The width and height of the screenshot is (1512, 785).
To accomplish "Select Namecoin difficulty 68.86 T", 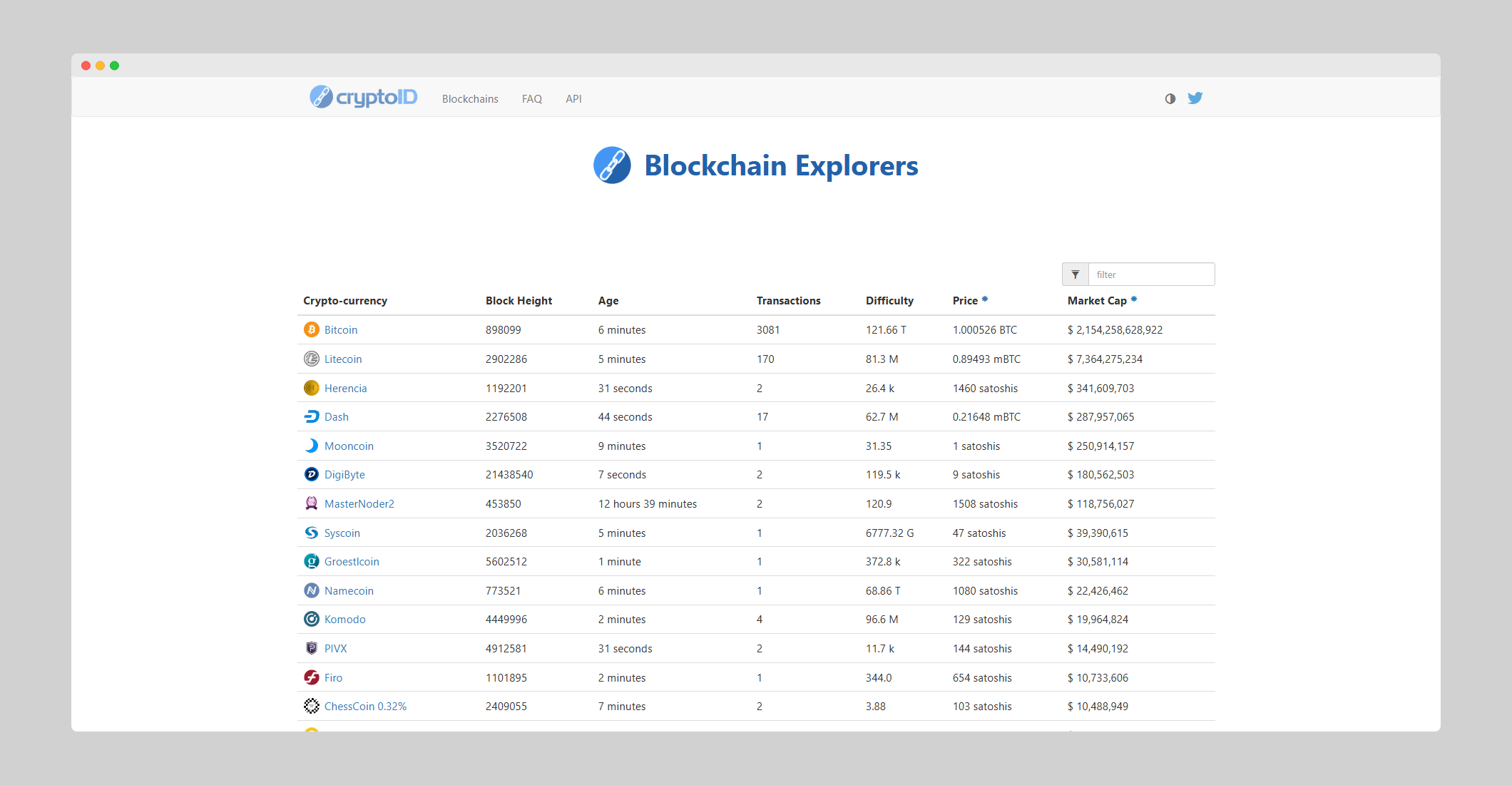I will pos(883,591).
